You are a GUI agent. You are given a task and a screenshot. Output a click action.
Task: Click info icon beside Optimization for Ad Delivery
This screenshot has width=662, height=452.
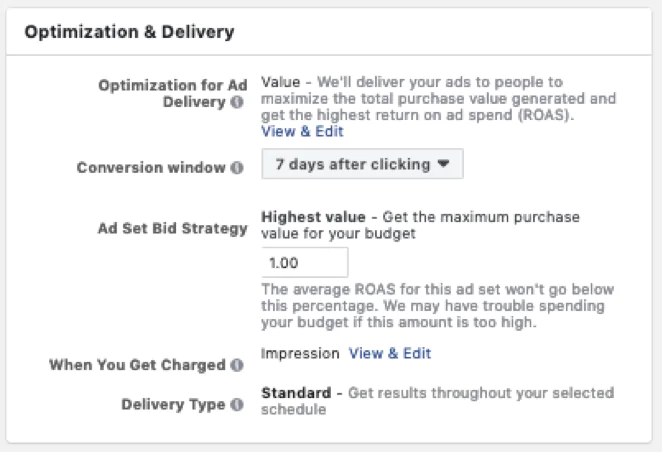[x=237, y=102]
